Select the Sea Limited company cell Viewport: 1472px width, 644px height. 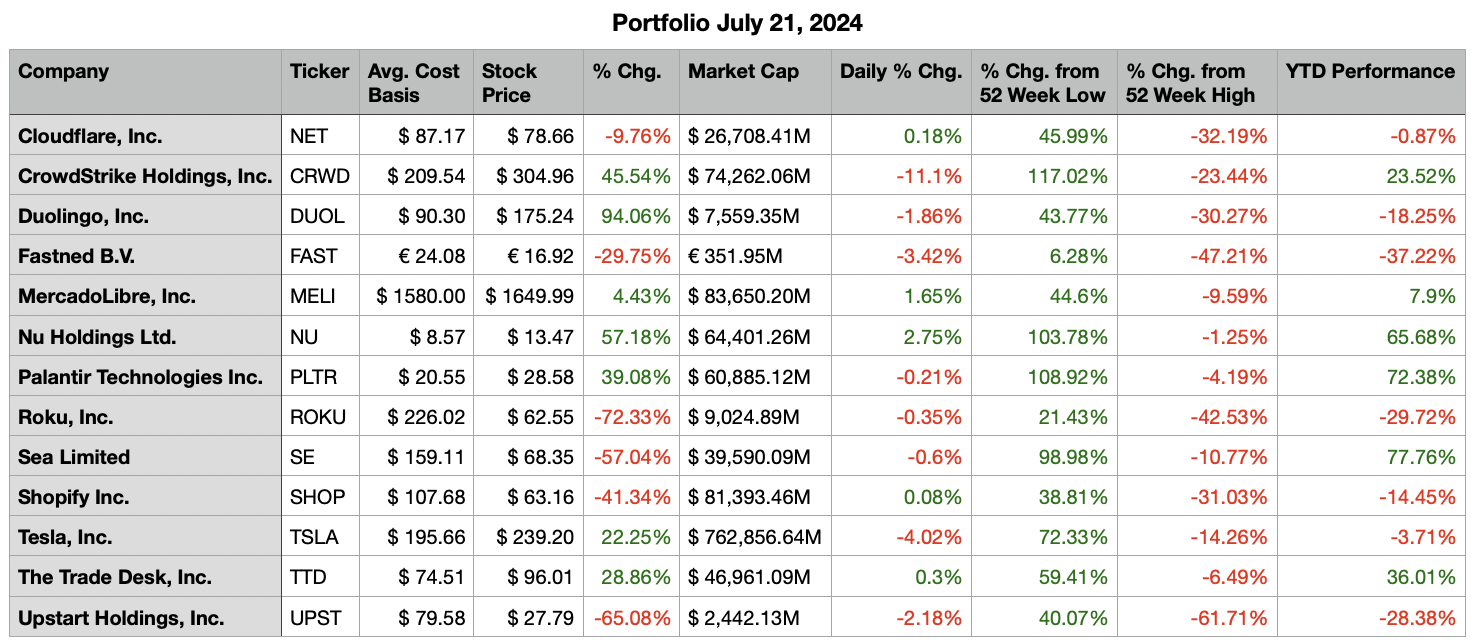[74, 457]
